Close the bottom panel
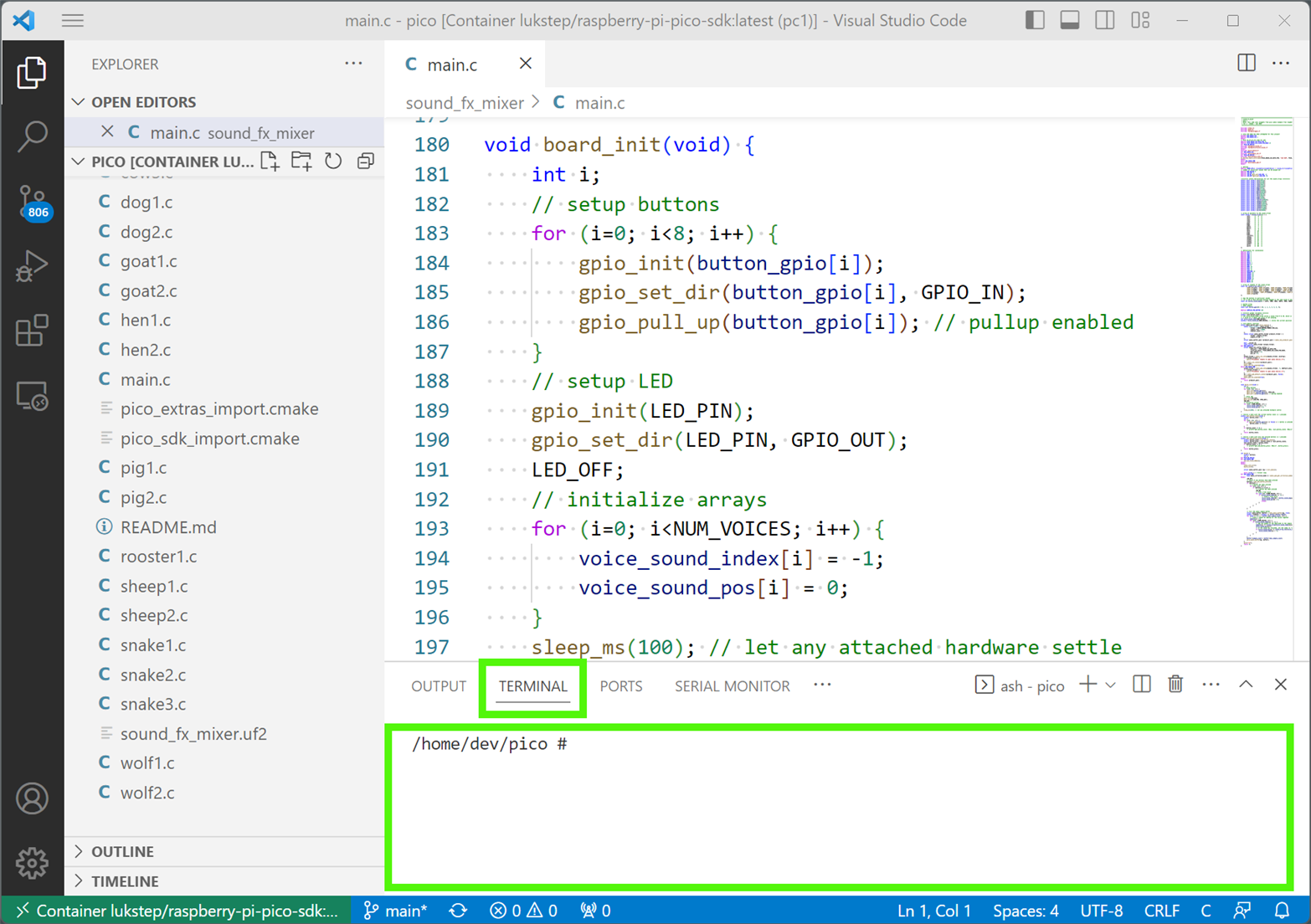Image resolution: width=1311 pixels, height=924 pixels. pyautogui.click(x=1281, y=685)
